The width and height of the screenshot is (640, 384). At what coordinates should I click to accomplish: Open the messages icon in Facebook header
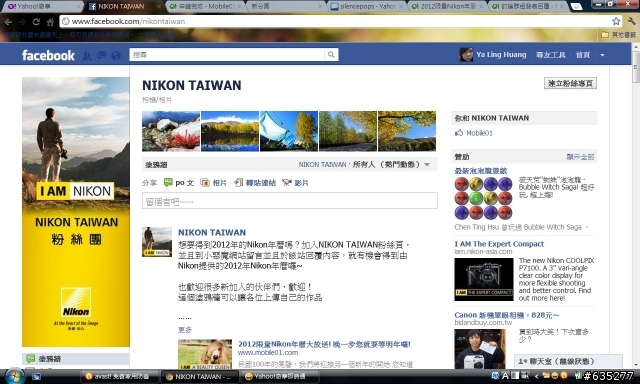[x=101, y=55]
